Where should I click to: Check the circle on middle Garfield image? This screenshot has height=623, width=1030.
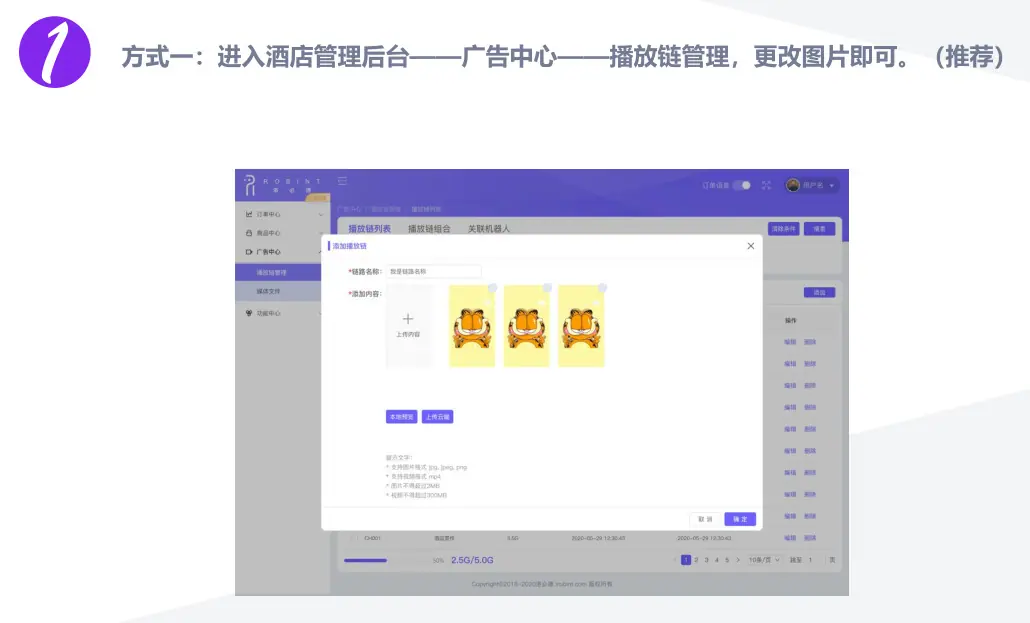click(x=547, y=288)
